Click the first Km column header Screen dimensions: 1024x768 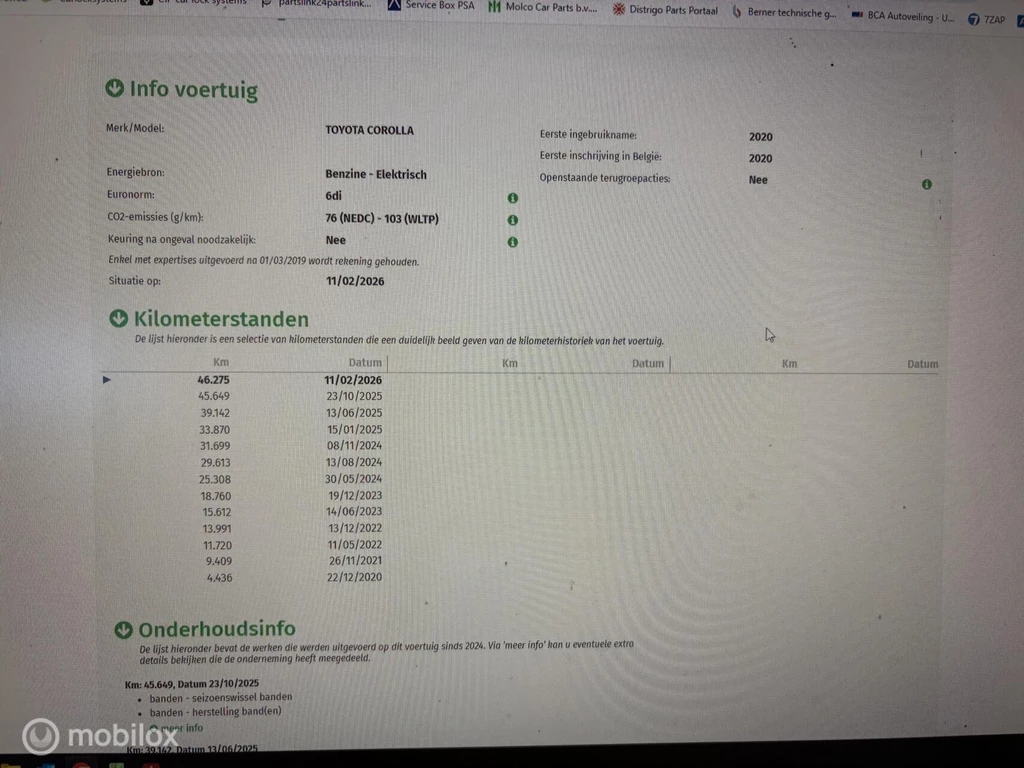[221, 363]
